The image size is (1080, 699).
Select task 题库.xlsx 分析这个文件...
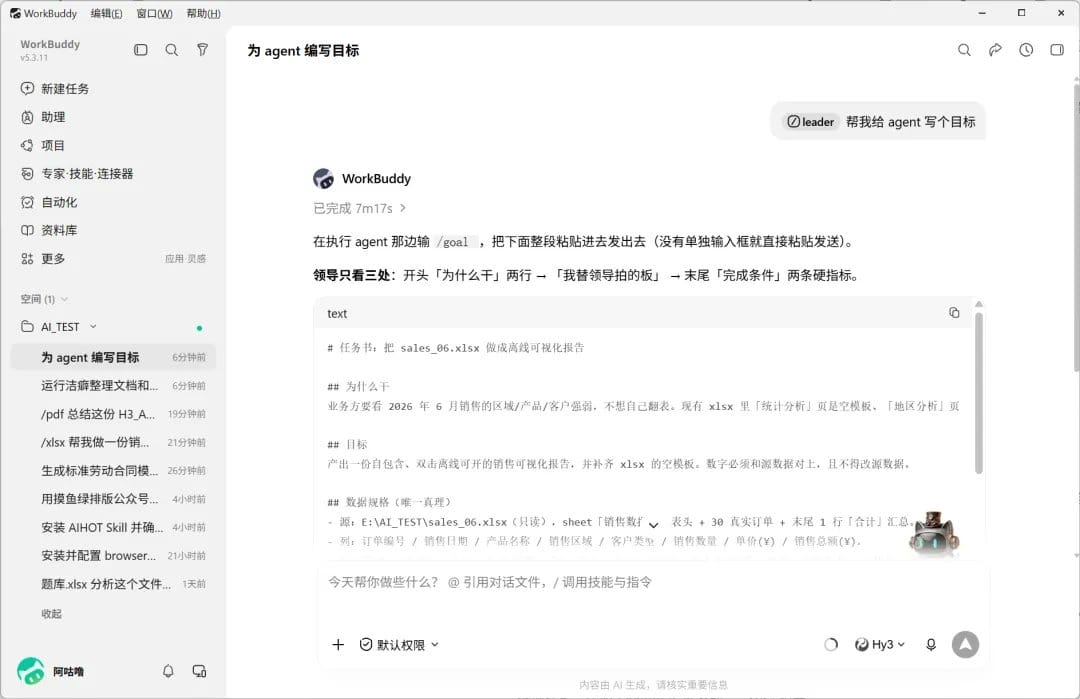coord(114,584)
